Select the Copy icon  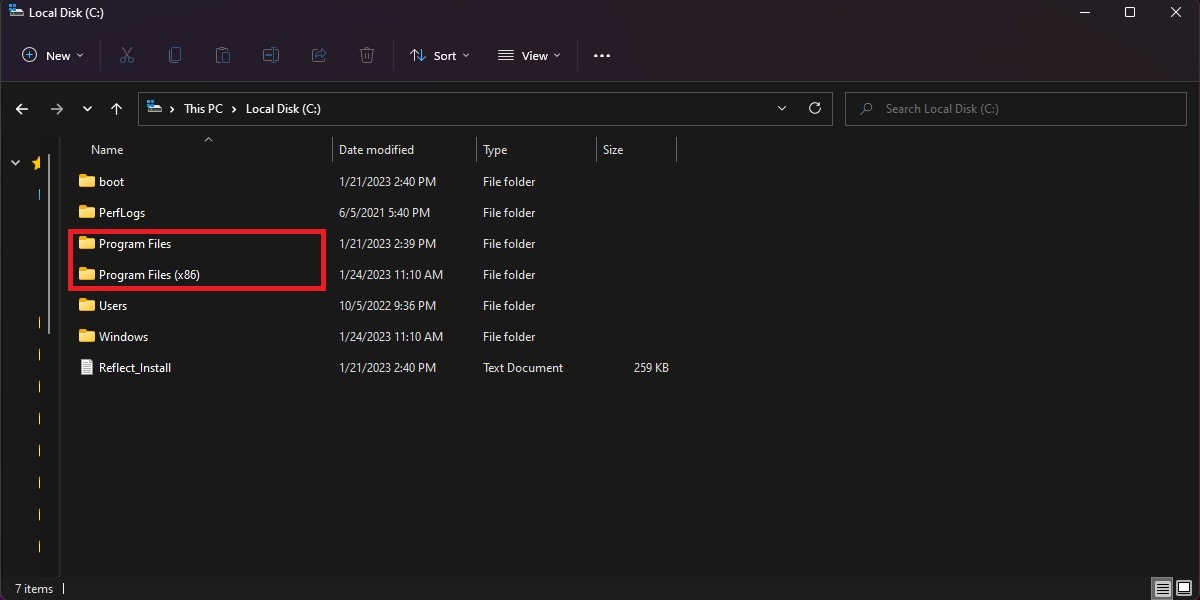click(174, 55)
